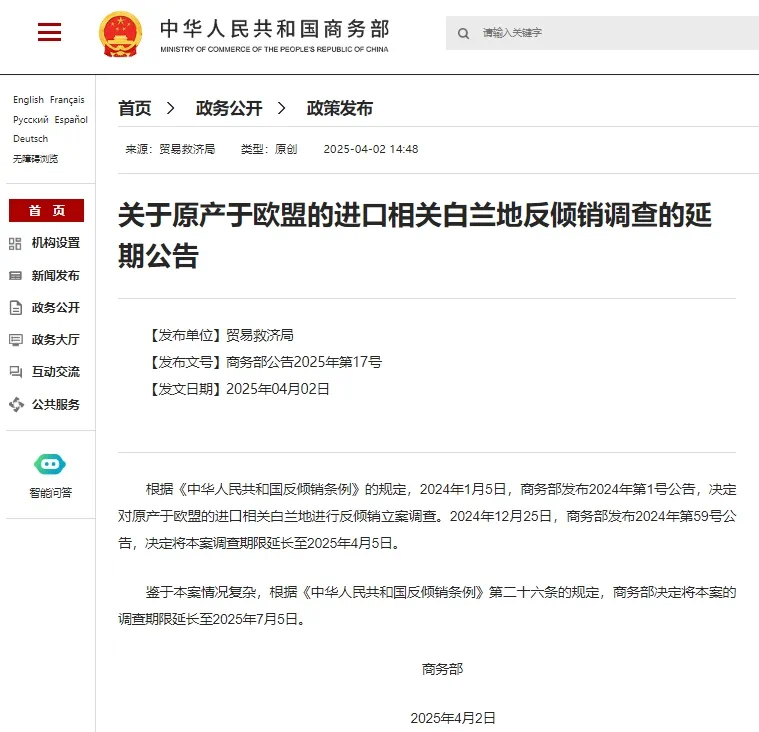Click the 政务大厅 screen icon
The image size is (759, 732).
pyautogui.click(x=16, y=340)
